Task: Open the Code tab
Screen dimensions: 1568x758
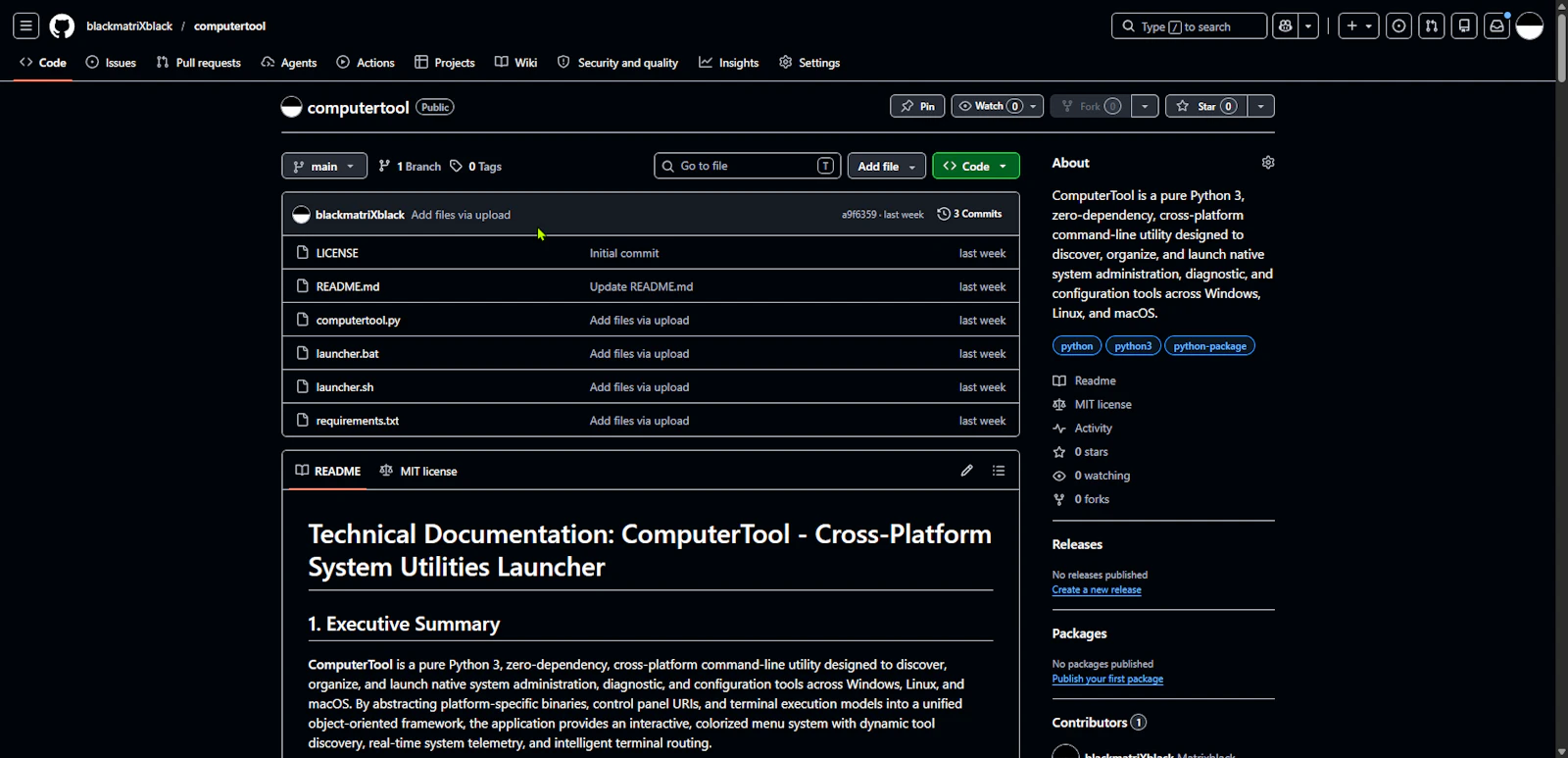Action: [43, 63]
